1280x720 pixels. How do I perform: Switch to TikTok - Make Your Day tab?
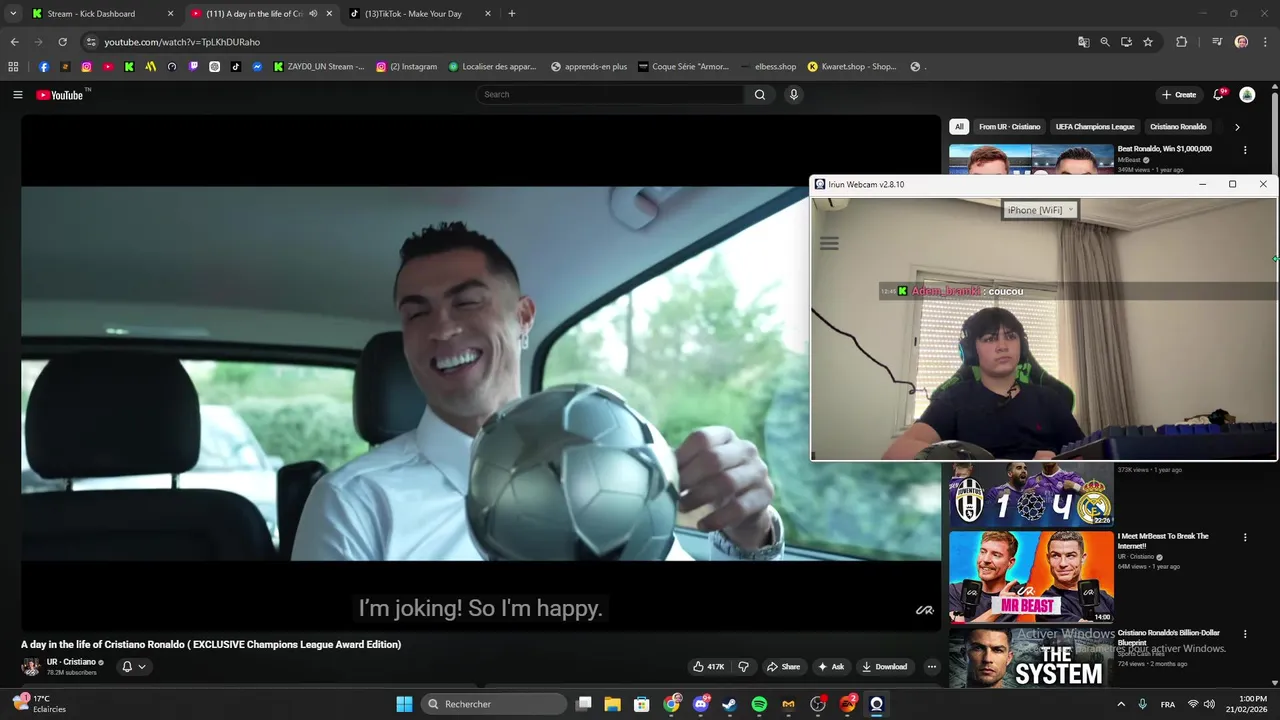click(420, 14)
